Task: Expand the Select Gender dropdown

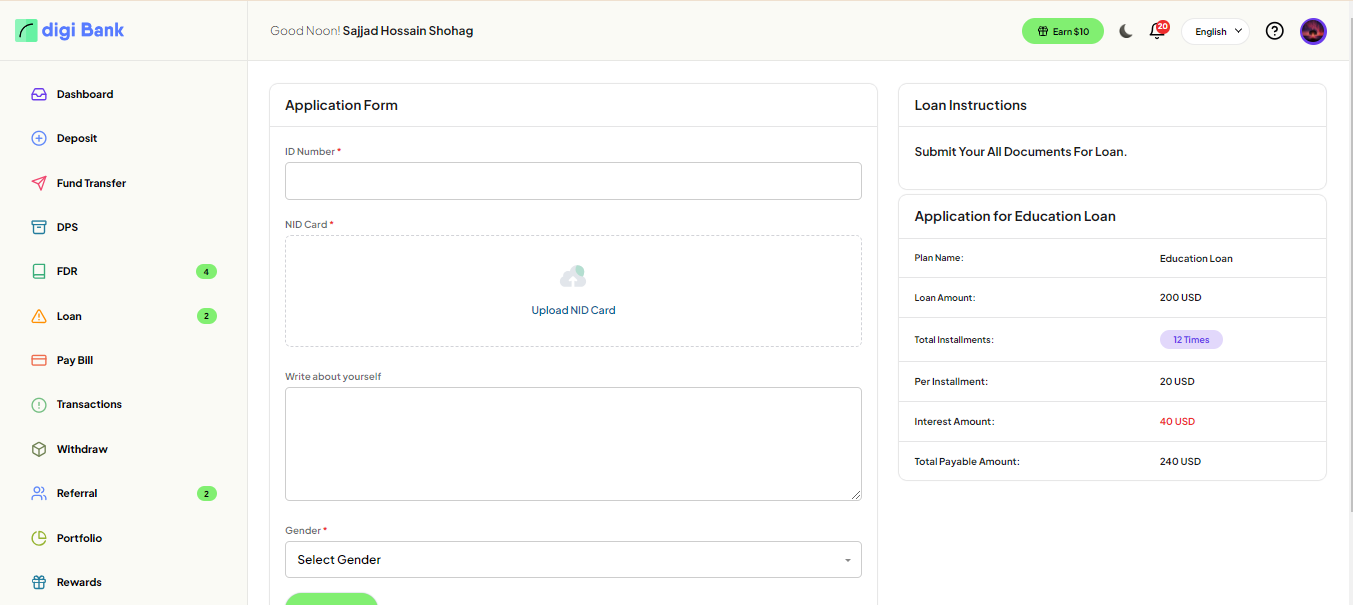Action: [573, 559]
